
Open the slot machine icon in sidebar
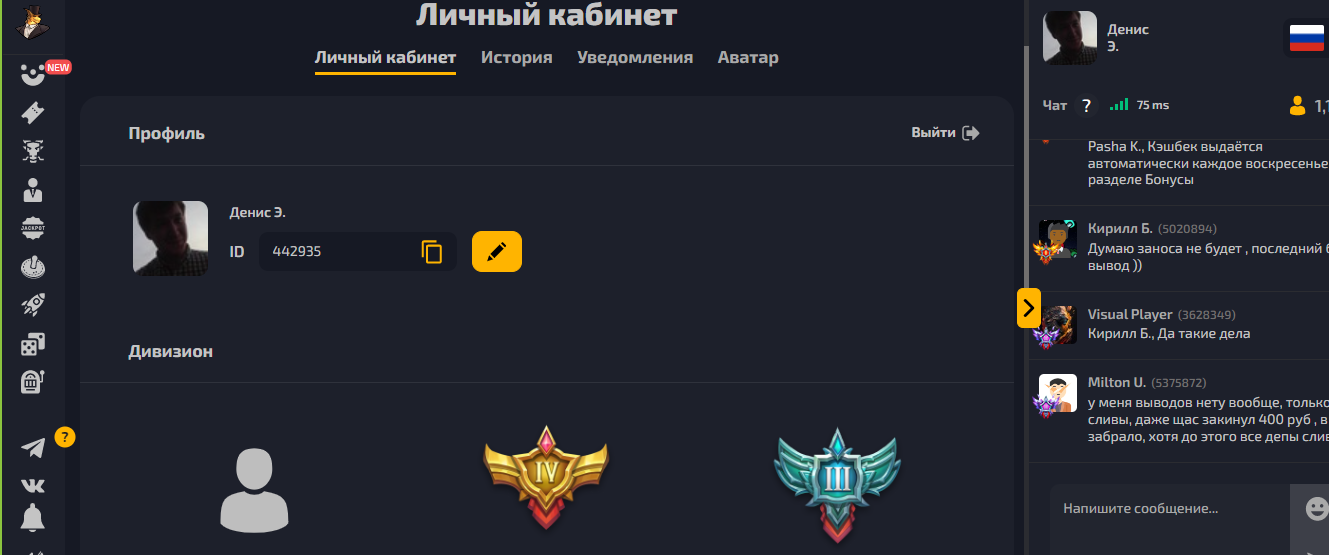pyautogui.click(x=33, y=382)
